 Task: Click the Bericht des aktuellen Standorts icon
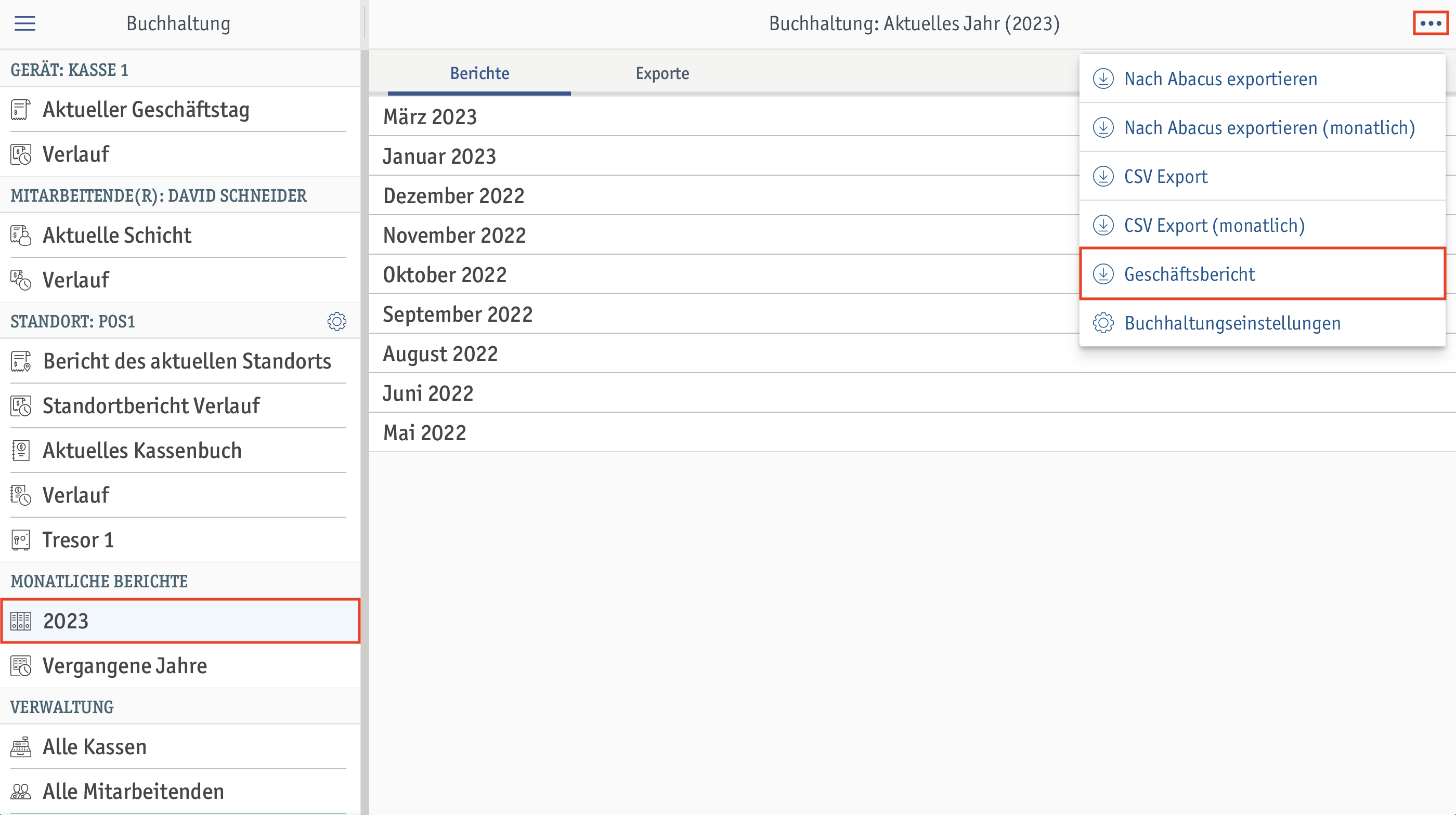click(21, 361)
